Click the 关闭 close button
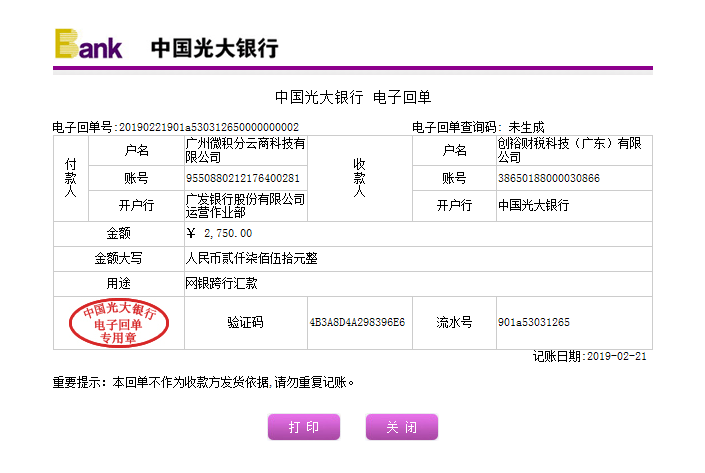This screenshot has width=705, height=473. [402, 427]
